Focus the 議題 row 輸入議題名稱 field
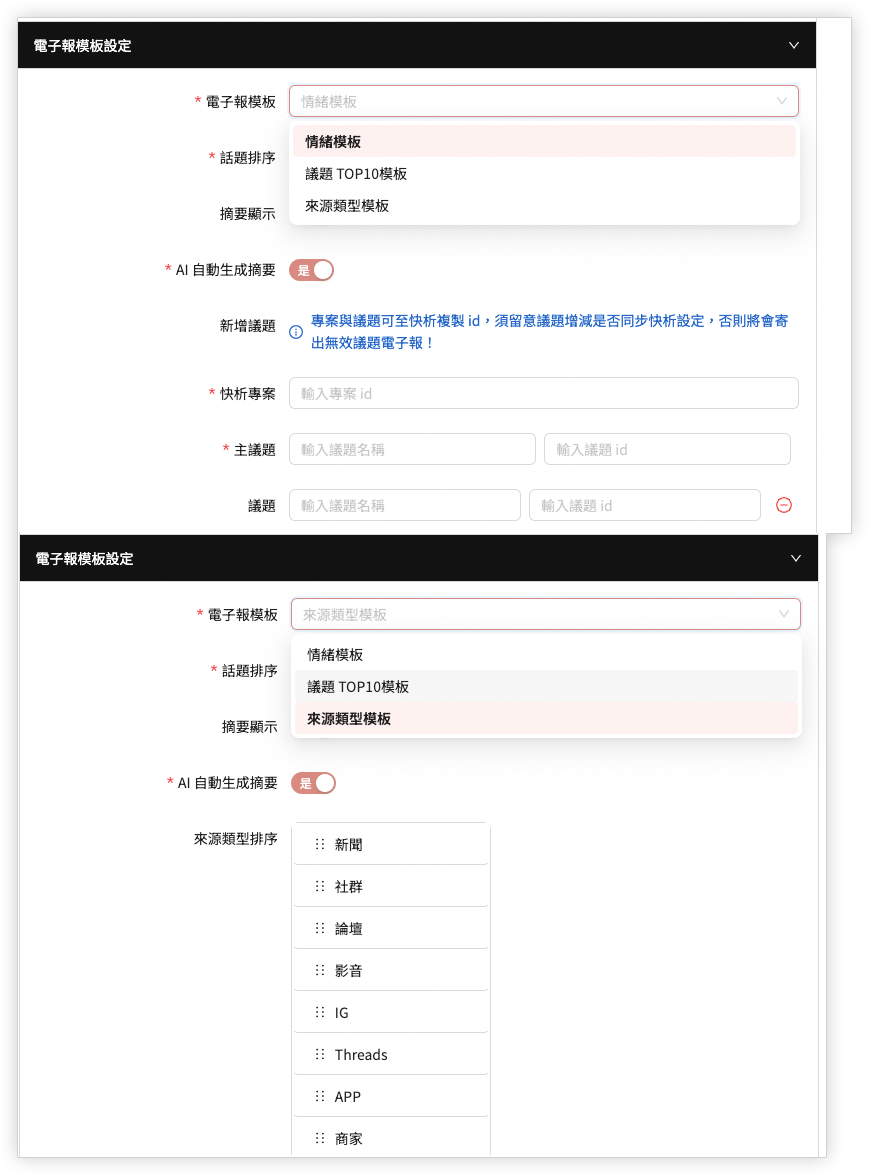This screenshot has width=869, height=1175. (405, 506)
